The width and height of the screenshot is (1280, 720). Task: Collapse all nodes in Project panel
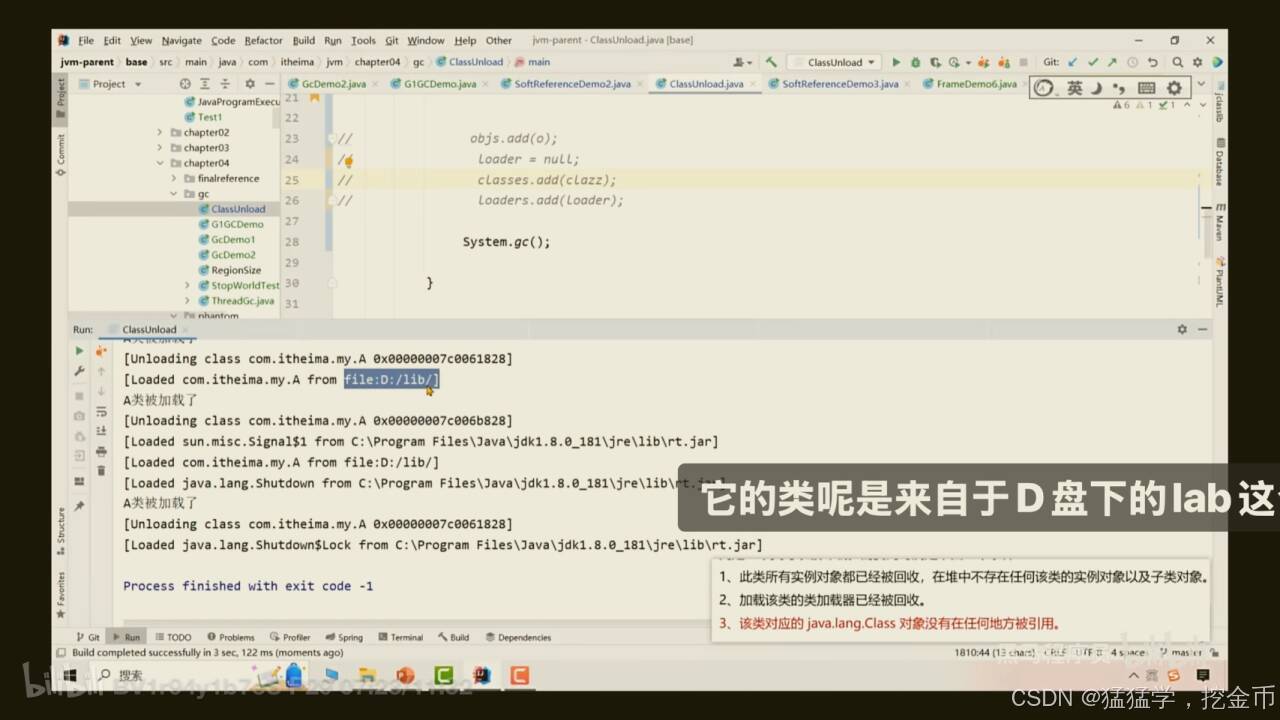(227, 84)
